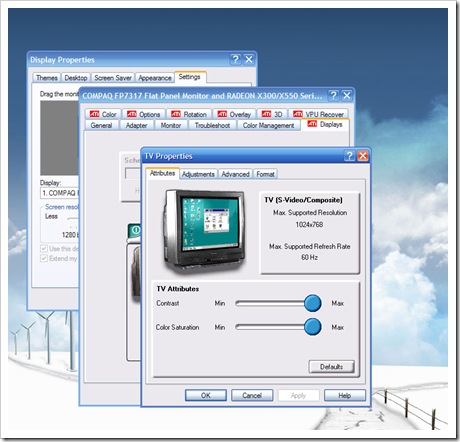Open the Display dropdown showing '1. COMPAQ'
The height and width of the screenshot is (442, 460).
coord(60,193)
